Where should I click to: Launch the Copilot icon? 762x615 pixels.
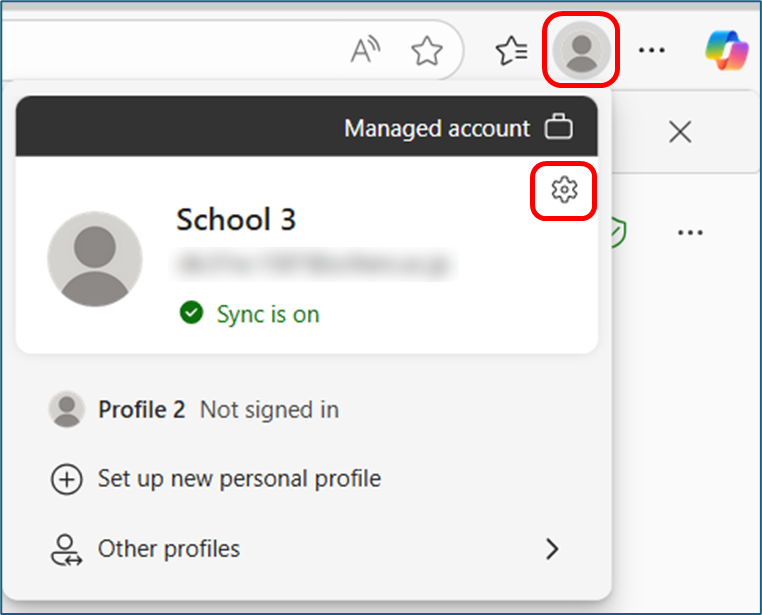tap(727, 50)
